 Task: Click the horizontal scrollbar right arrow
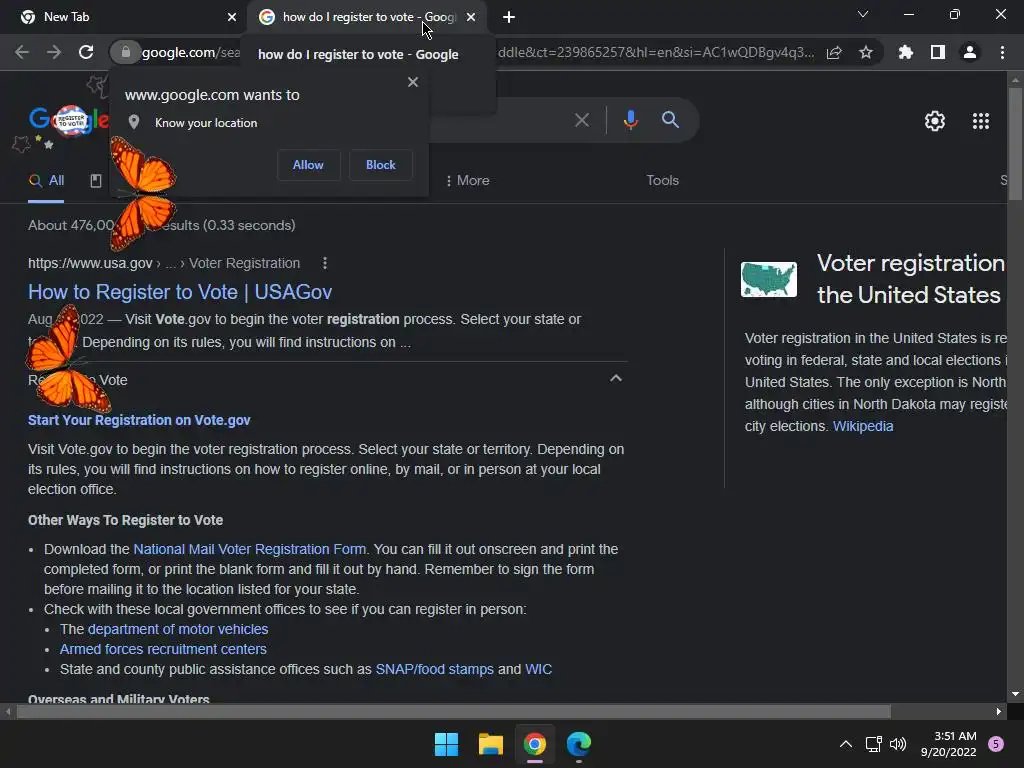tap(999, 712)
